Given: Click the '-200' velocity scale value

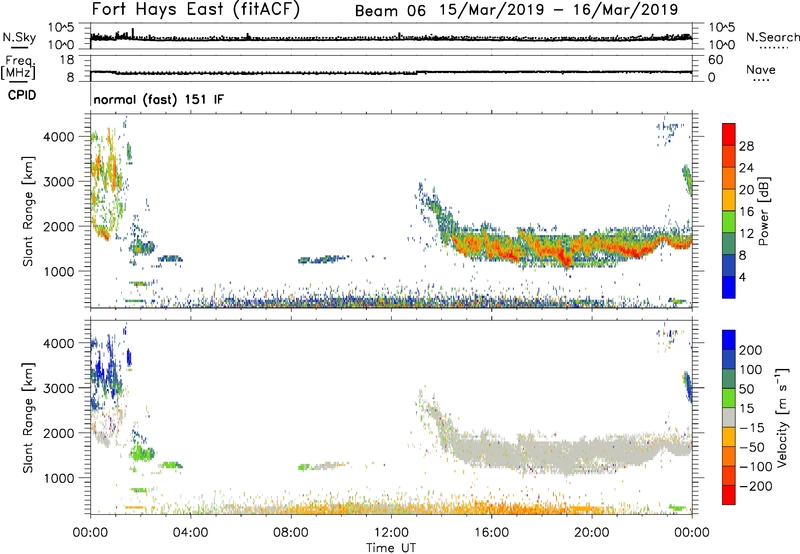Looking at the screenshot, I should tap(756, 486).
